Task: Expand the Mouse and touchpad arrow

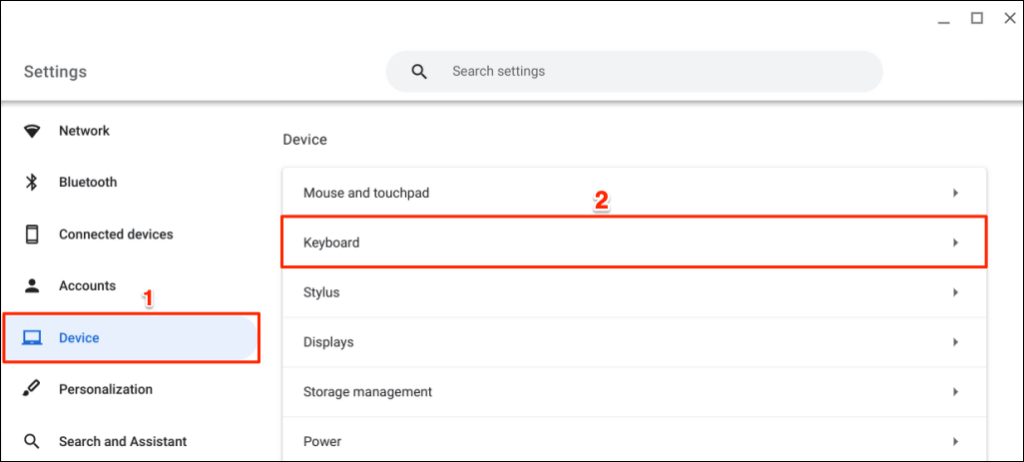Action: pyautogui.click(x=955, y=192)
